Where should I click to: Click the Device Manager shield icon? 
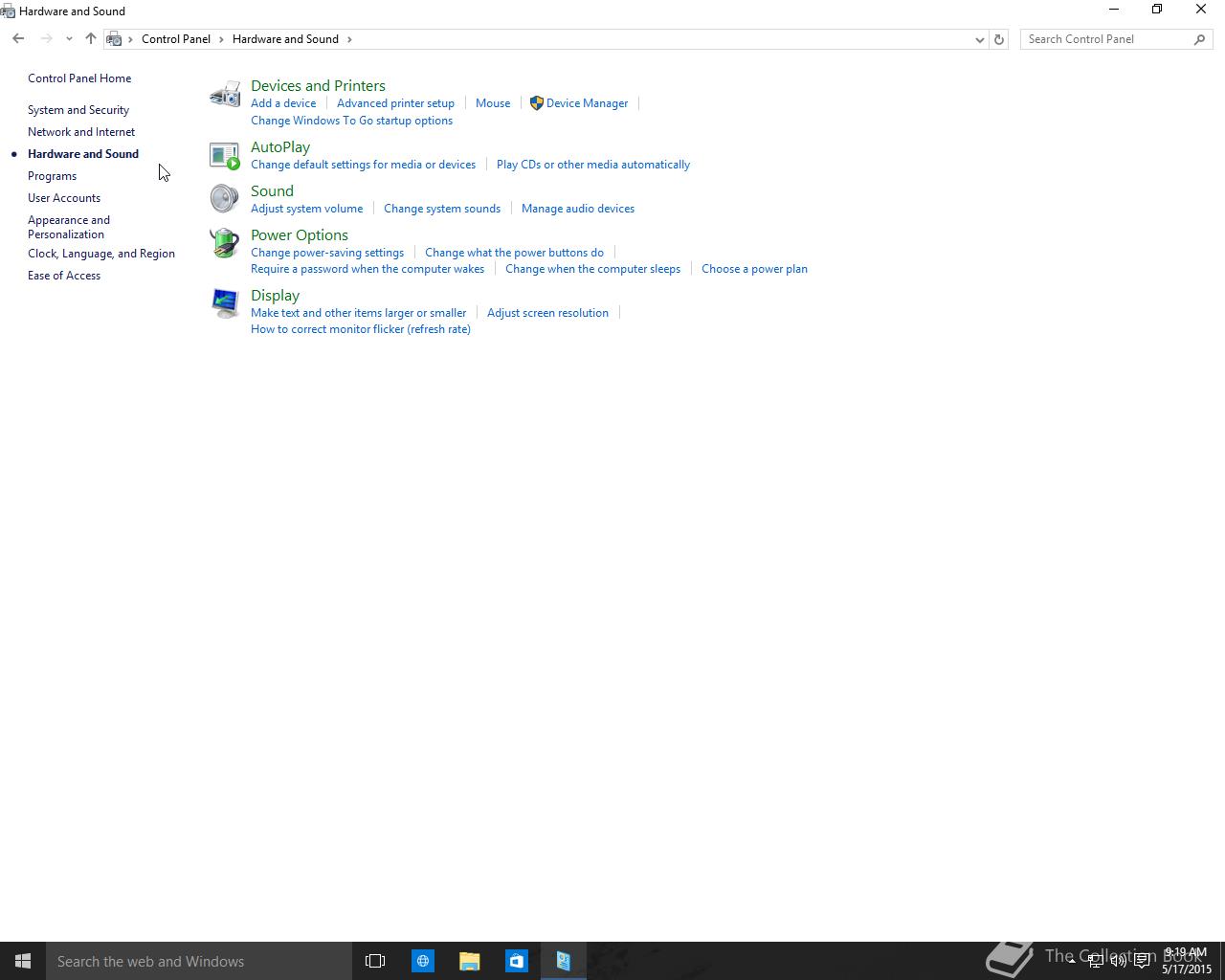536,103
